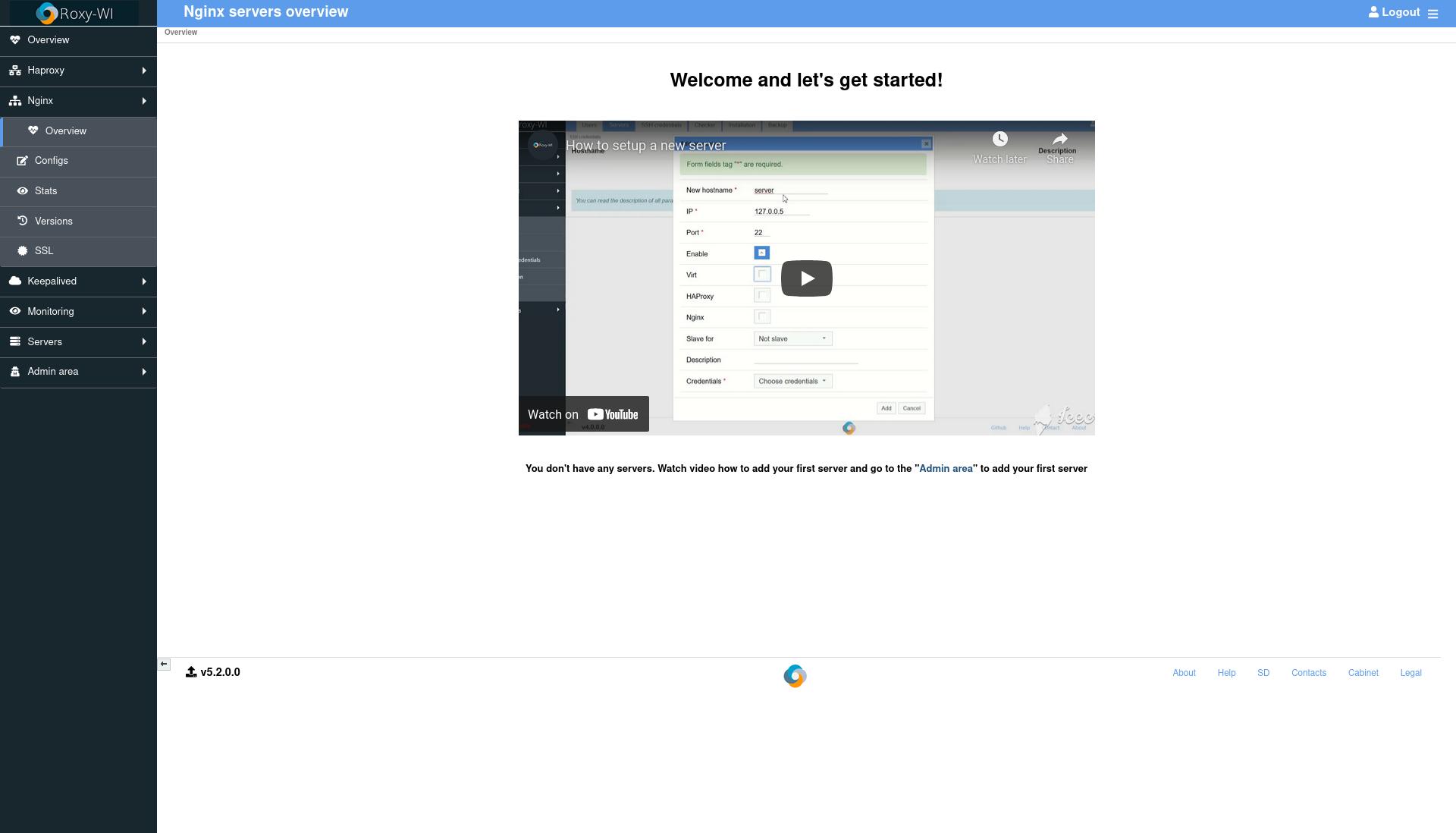Click the v5.2.0.0 version text
Image resolution: width=1456 pixels, height=833 pixels.
pos(221,672)
